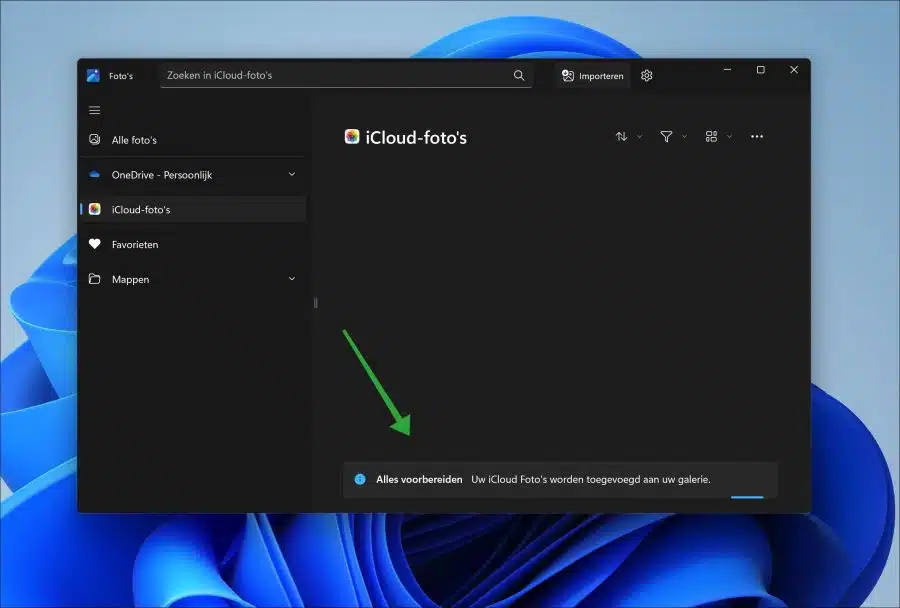Select iCloud-foto's in sidebar
The image size is (900, 608).
coord(193,210)
